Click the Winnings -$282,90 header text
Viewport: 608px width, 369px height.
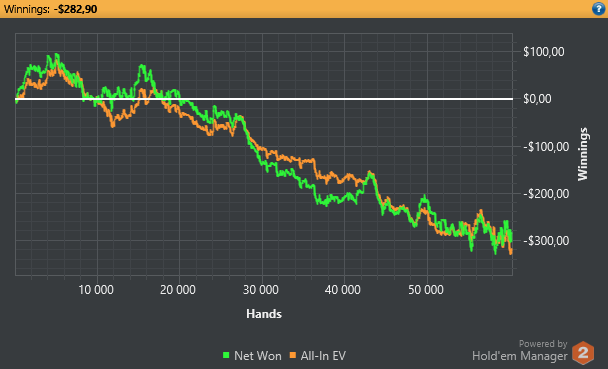(50, 9)
